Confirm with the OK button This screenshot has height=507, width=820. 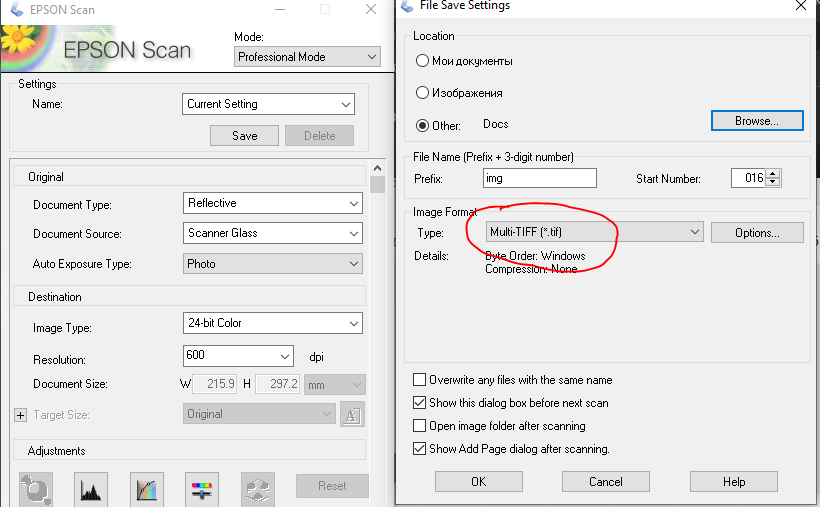point(479,481)
